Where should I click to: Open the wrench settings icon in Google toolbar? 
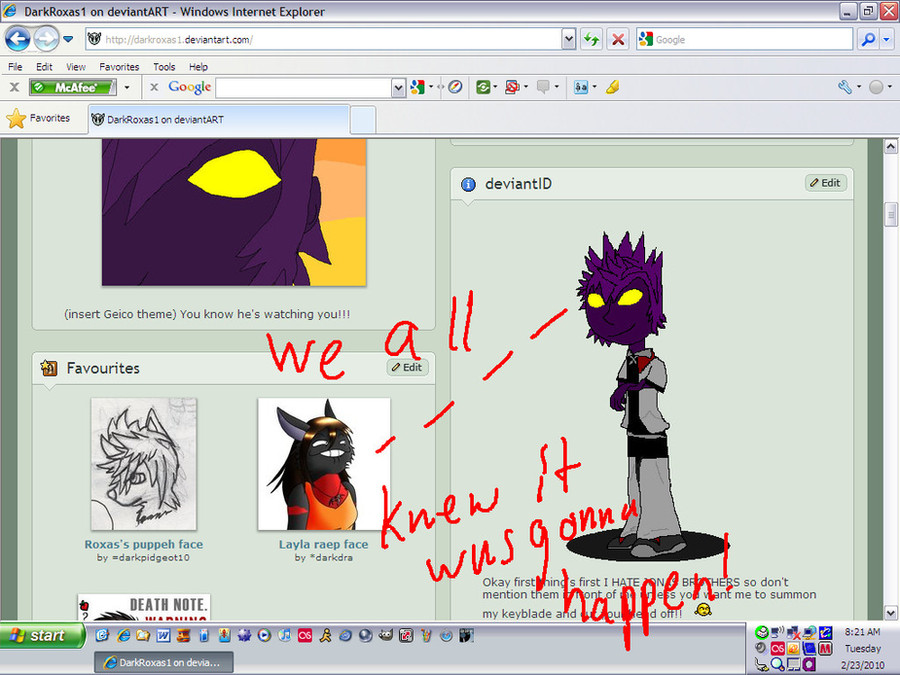point(844,87)
